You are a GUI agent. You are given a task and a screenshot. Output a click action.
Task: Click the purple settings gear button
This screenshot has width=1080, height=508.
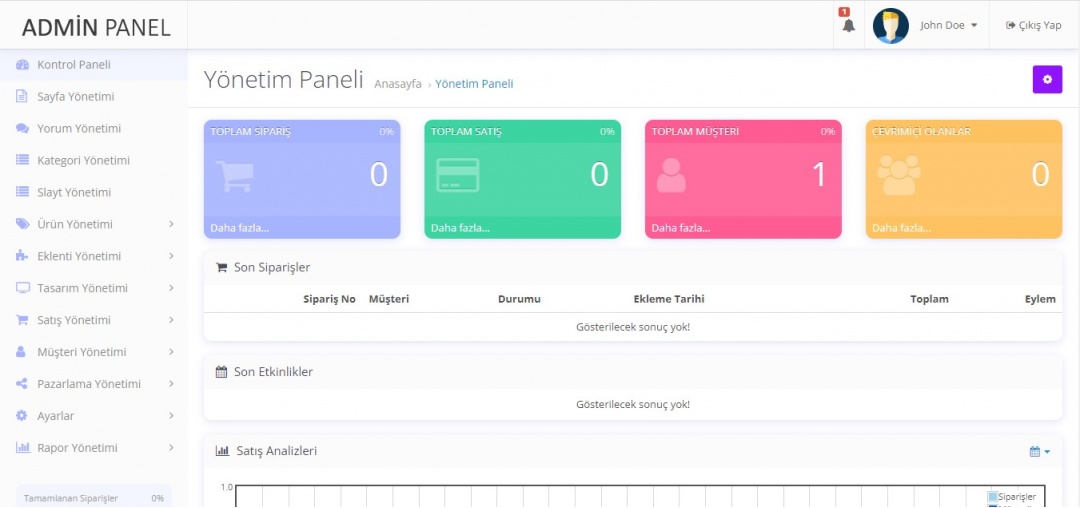point(1047,79)
